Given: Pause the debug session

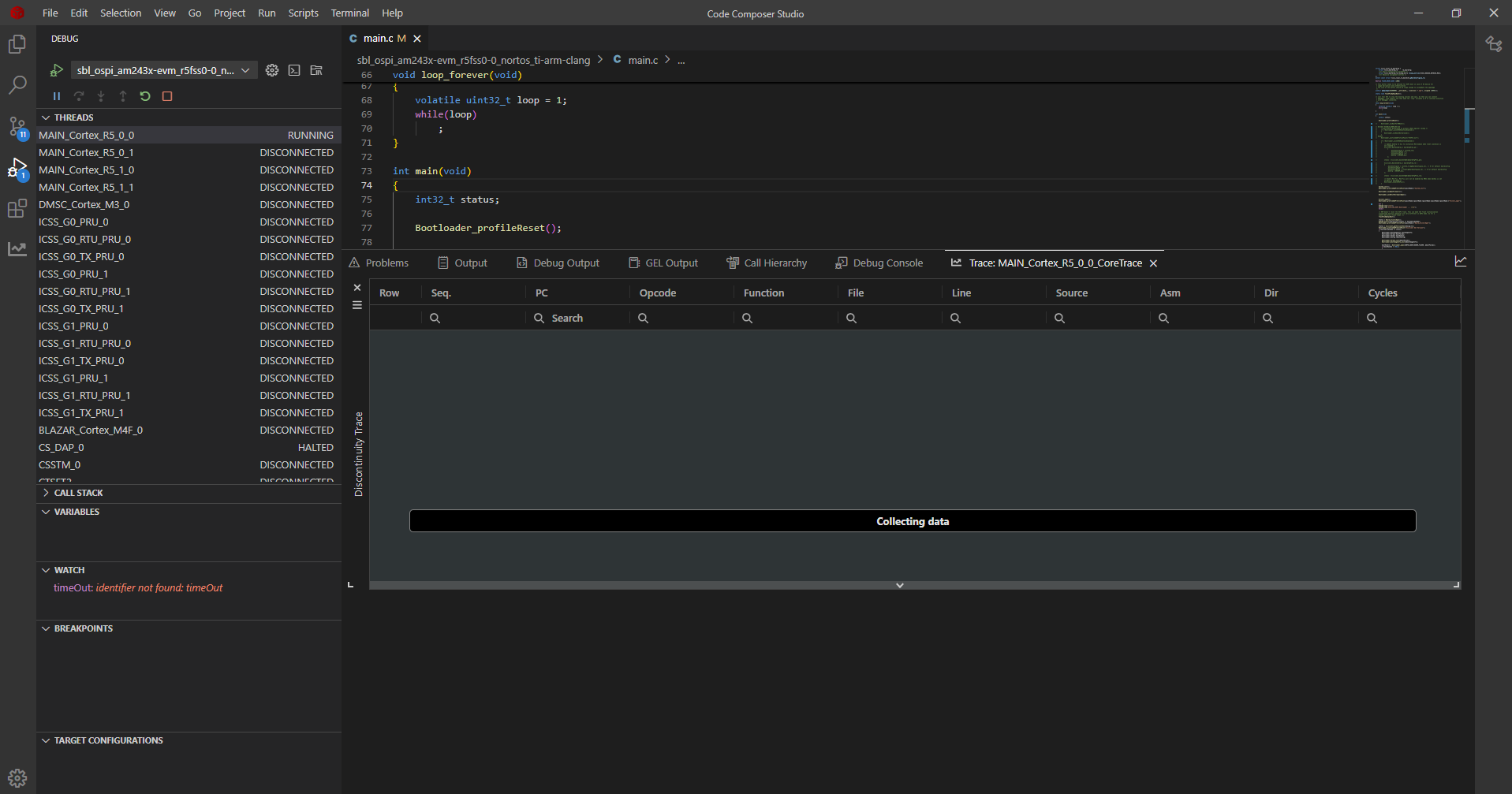Looking at the screenshot, I should coord(57,96).
